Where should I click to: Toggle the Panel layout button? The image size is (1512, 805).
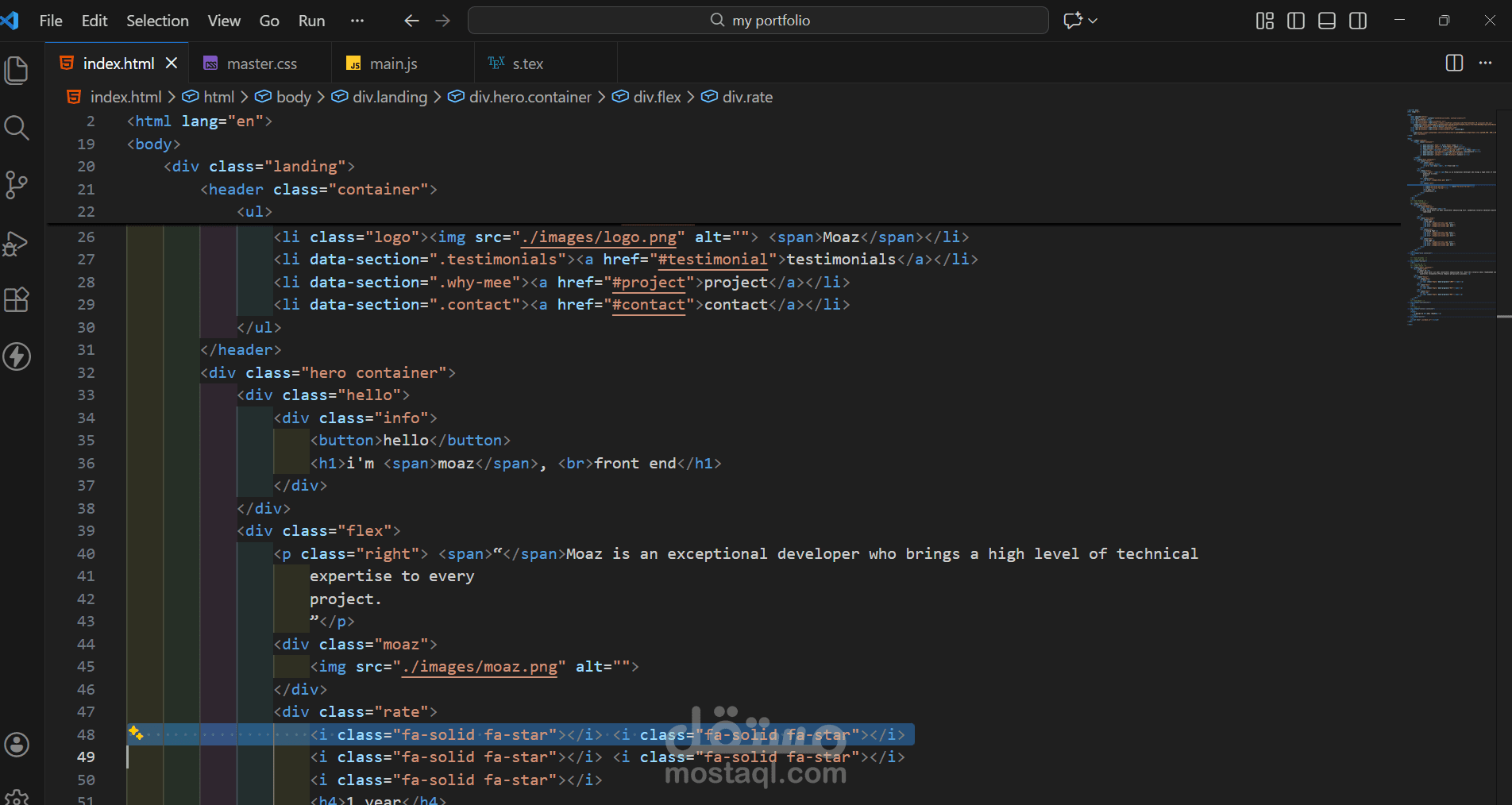pos(1326,21)
